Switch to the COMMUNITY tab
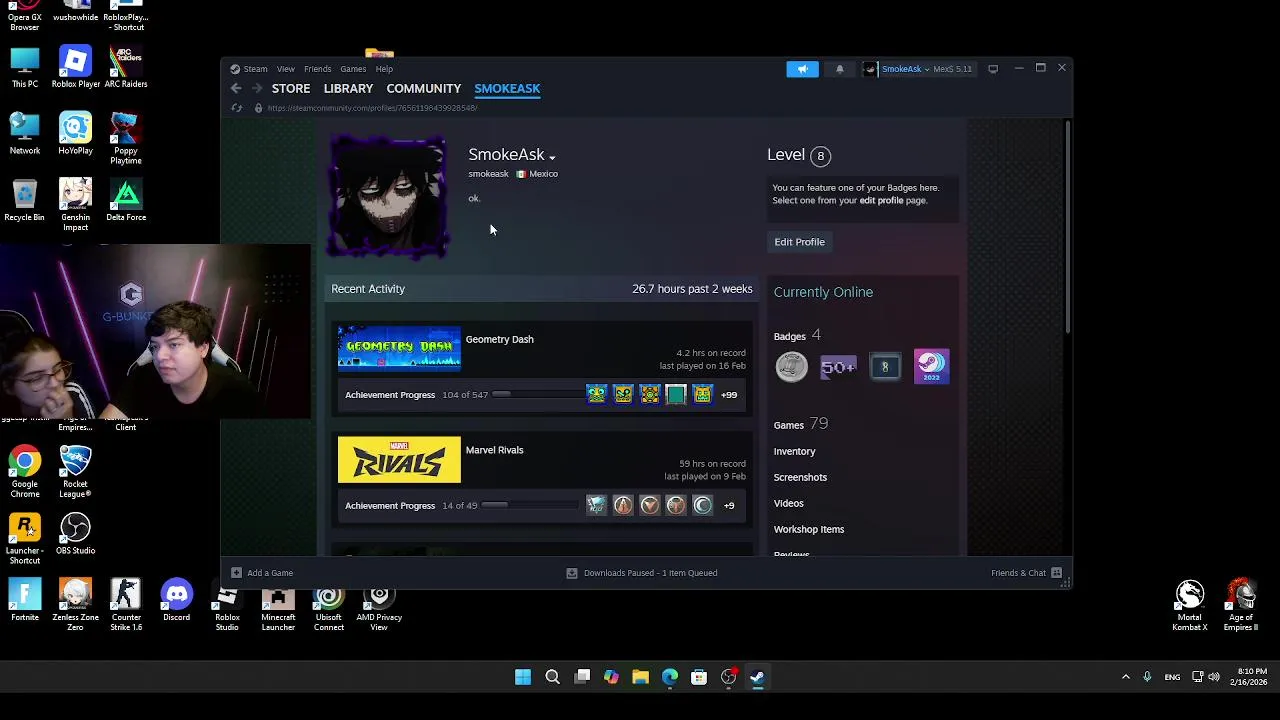The width and height of the screenshot is (1280, 720). (x=424, y=89)
